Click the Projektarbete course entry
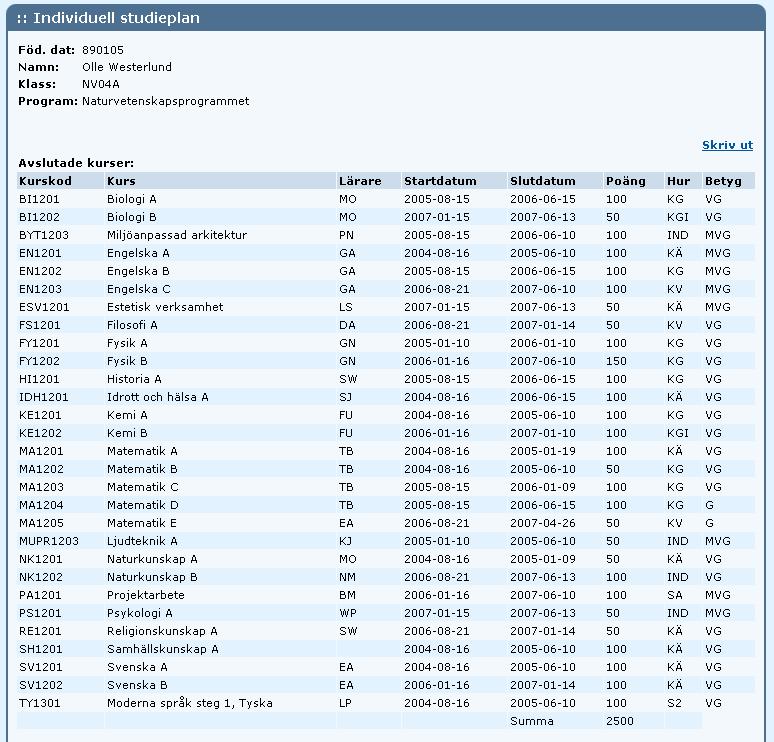 (x=146, y=595)
